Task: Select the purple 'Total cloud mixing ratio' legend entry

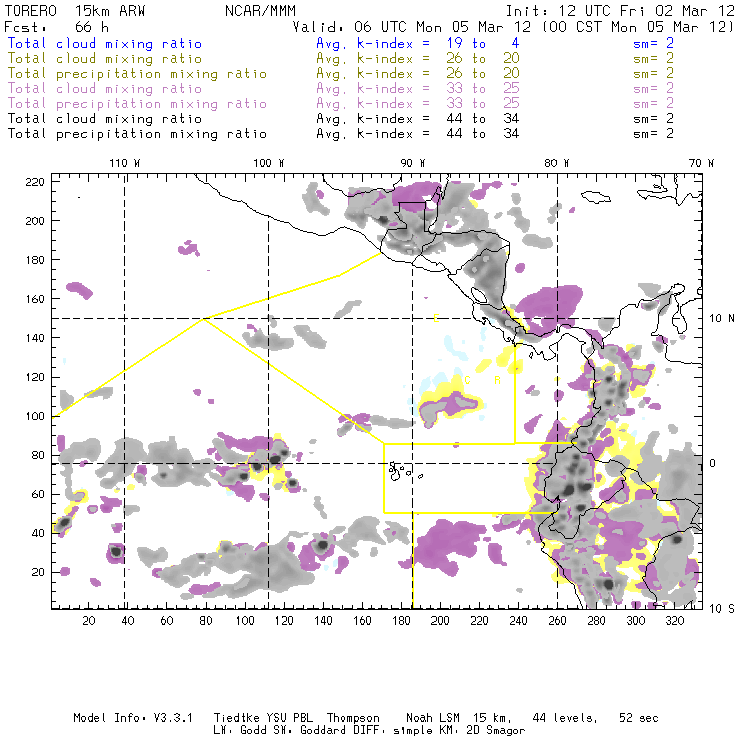Action: coord(105,89)
